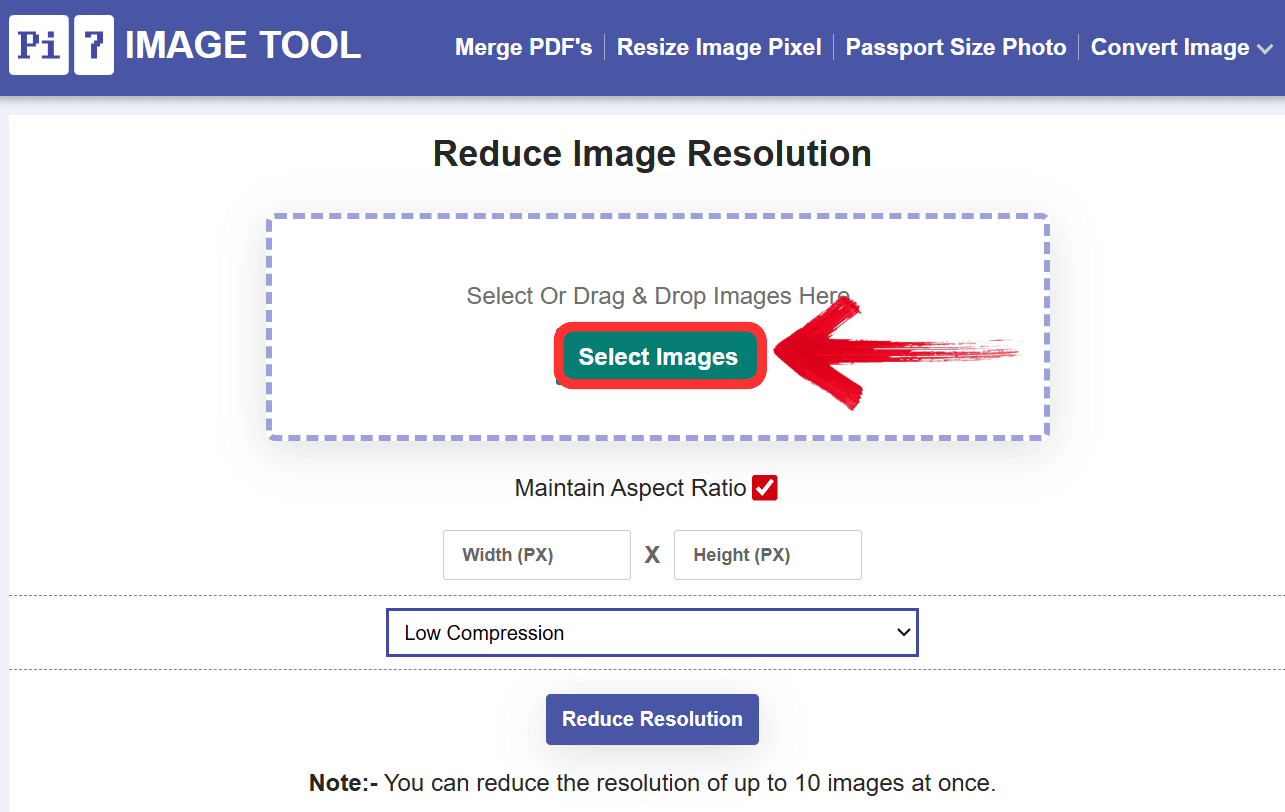Open the Low Compression dropdown

click(652, 633)
